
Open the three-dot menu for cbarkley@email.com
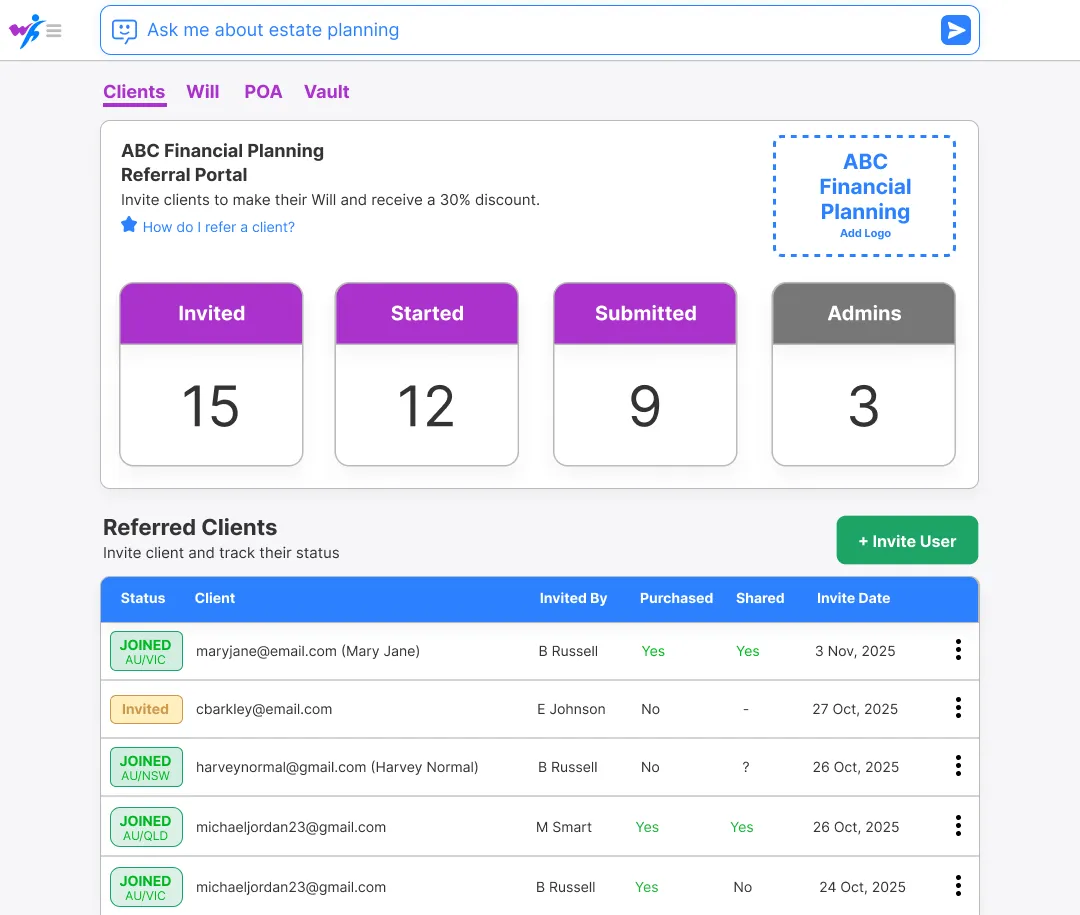[958, 709]
